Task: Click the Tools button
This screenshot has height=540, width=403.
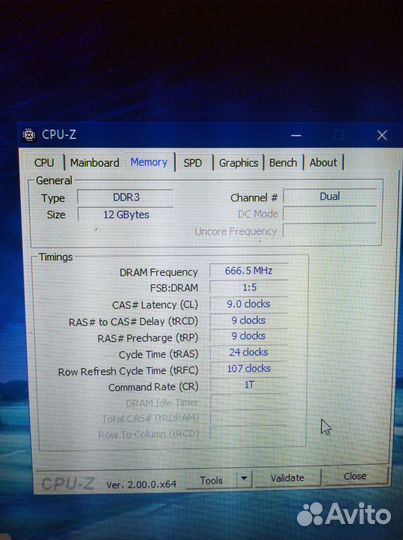Action: pyautogui.click(x=211, y=480)
